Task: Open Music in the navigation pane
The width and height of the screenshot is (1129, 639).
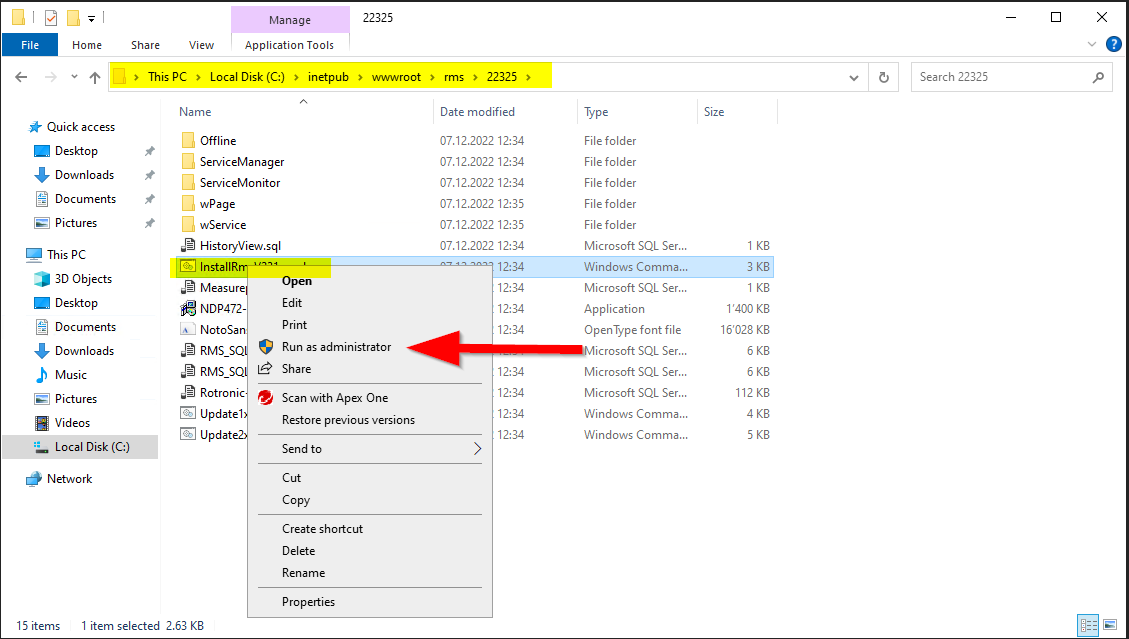Action: tap(71, 375)
